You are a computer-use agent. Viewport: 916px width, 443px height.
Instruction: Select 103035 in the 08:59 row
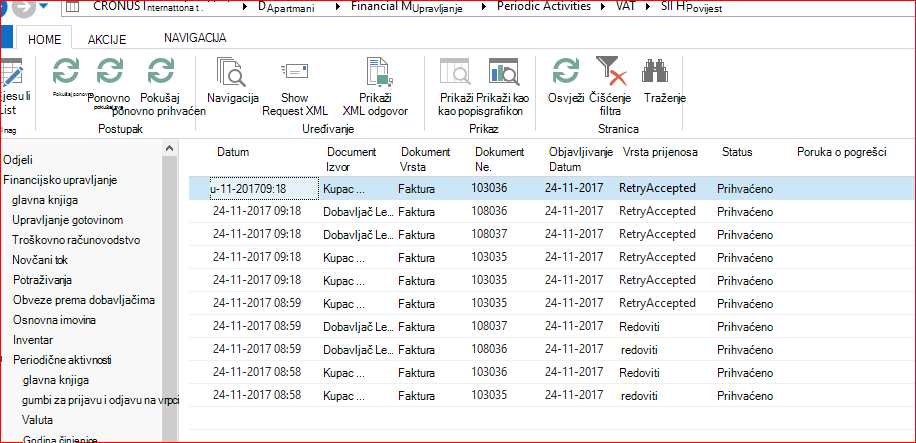pos(489,303)
